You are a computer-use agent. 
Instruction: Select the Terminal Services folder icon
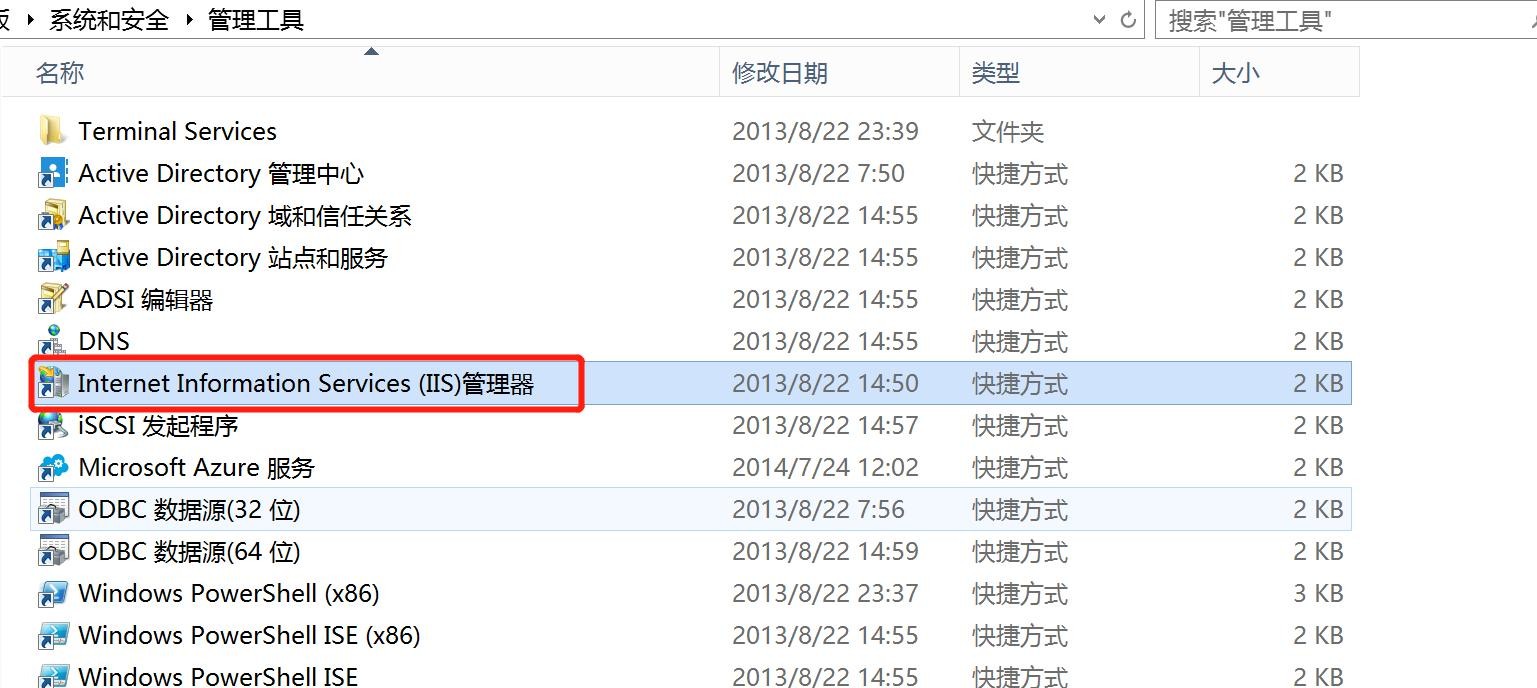52,131
